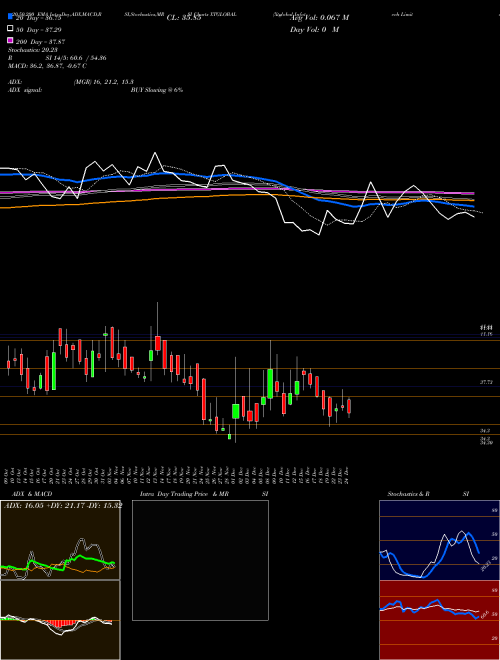This screenshot has width=500, height=660.
Task: Click the 'CL: 35.55' closing price text
Action: (184, 18)
